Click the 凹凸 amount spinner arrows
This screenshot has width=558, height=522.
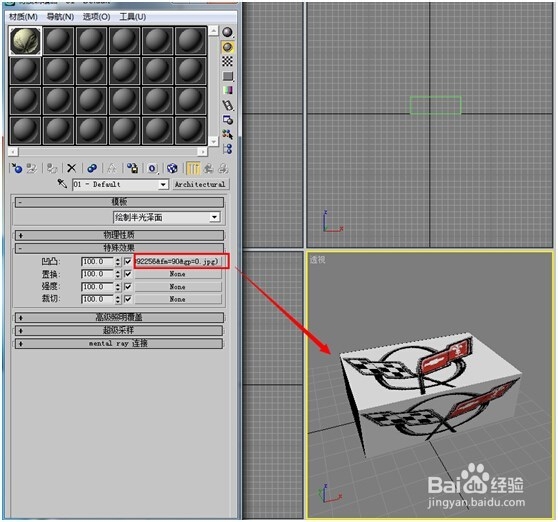click(118, 262)
